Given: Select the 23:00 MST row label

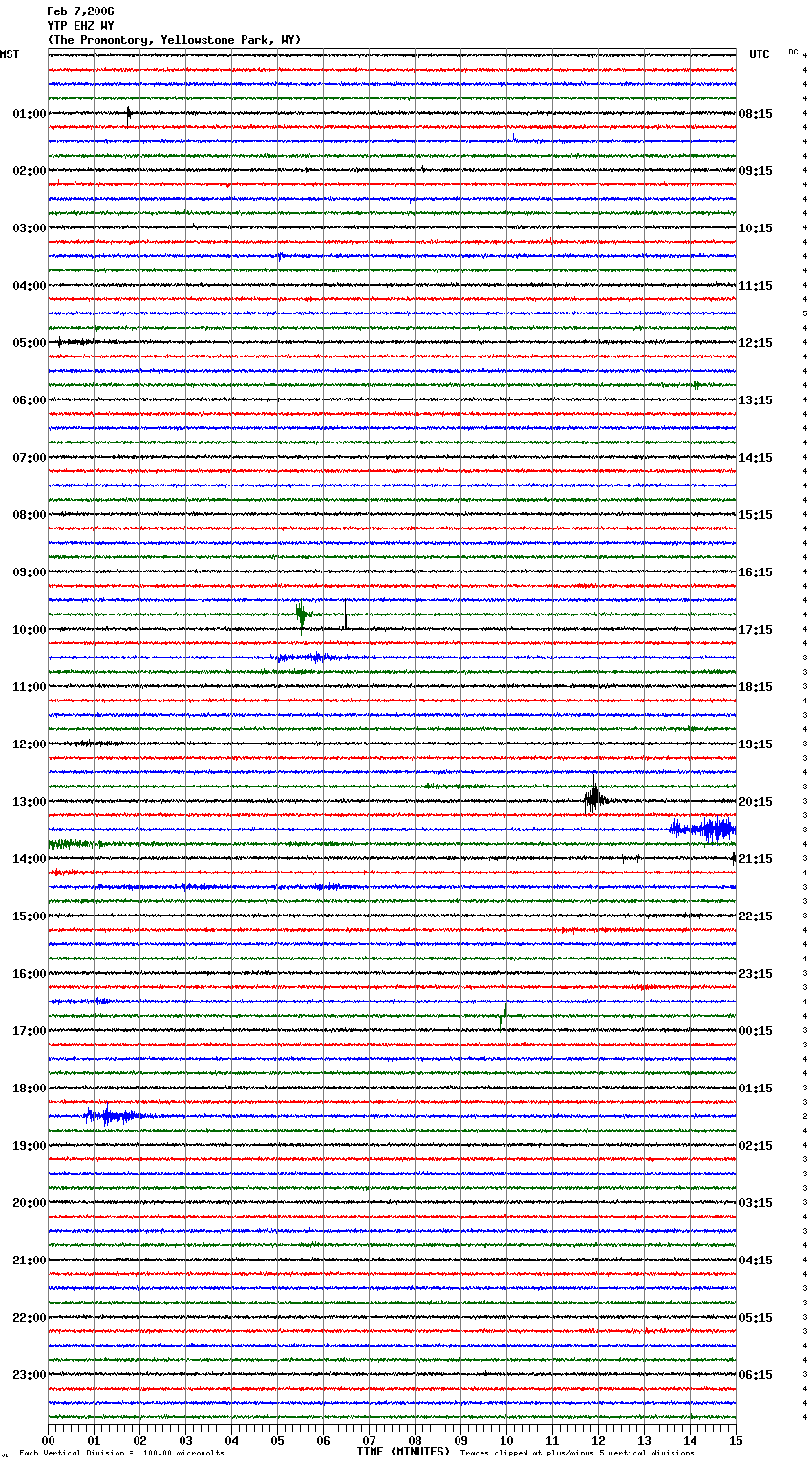Looking at the screenshot, I should pos(30,1375).
